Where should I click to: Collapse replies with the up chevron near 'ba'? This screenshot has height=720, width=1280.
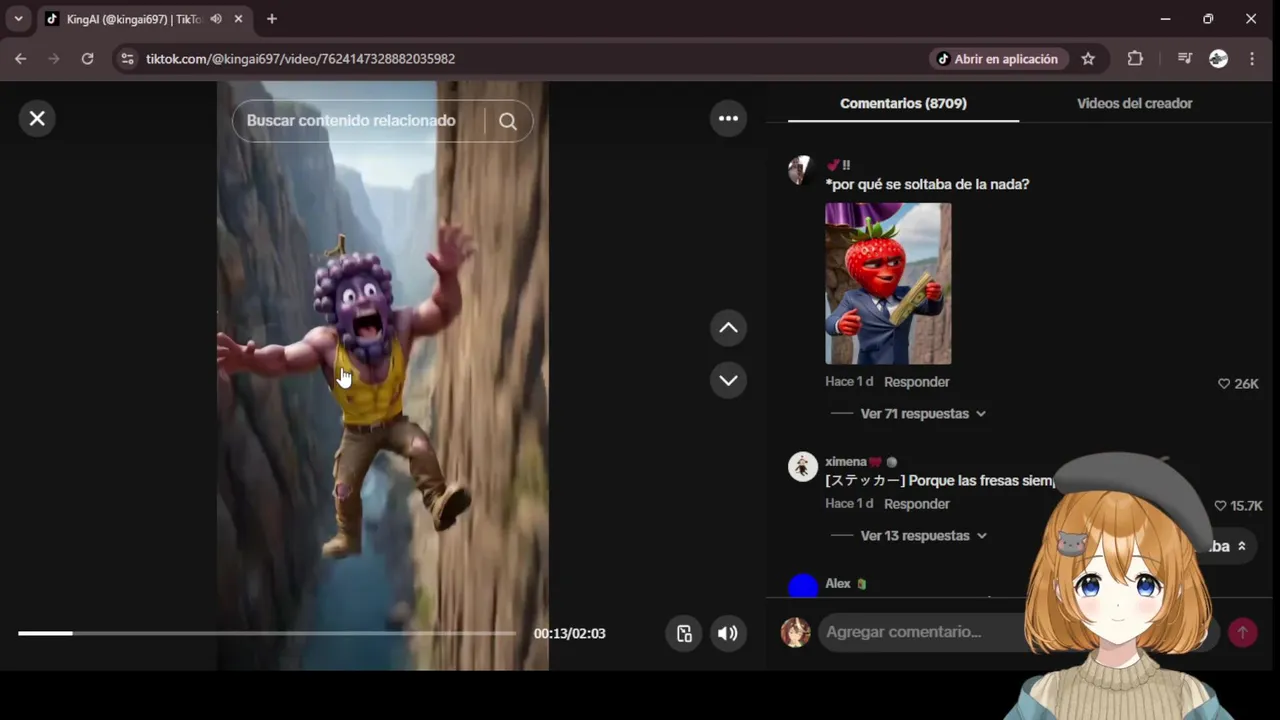click(x=1242, y=547)
